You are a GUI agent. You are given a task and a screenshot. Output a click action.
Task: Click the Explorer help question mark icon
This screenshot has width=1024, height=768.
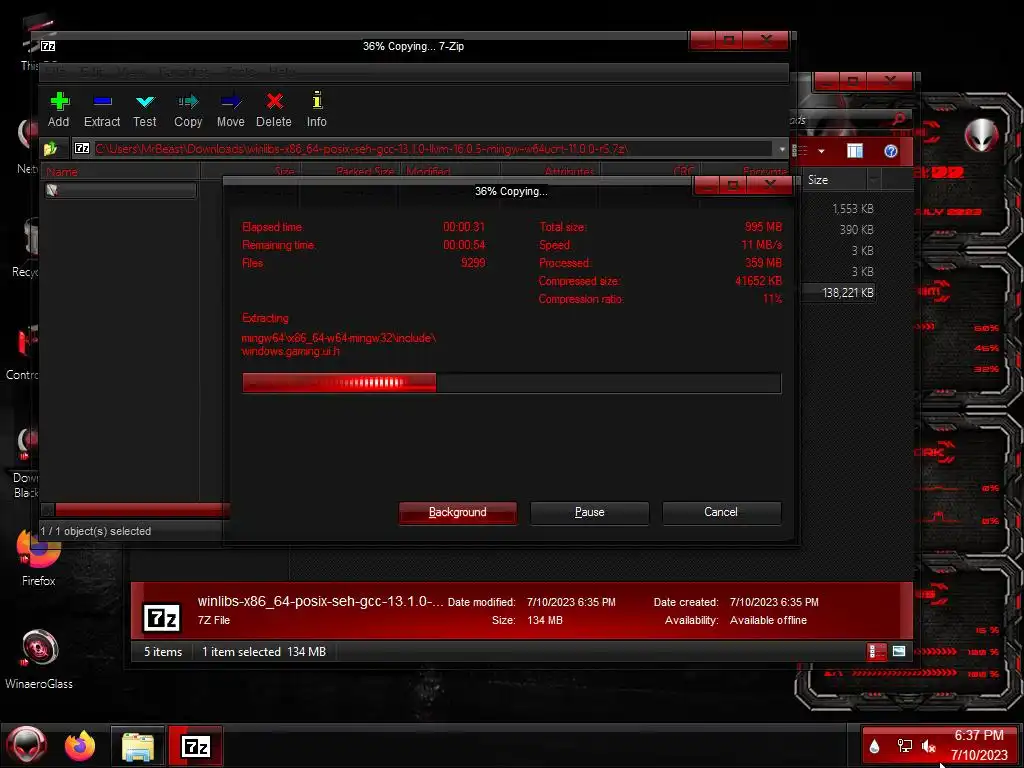click(890, 152)
